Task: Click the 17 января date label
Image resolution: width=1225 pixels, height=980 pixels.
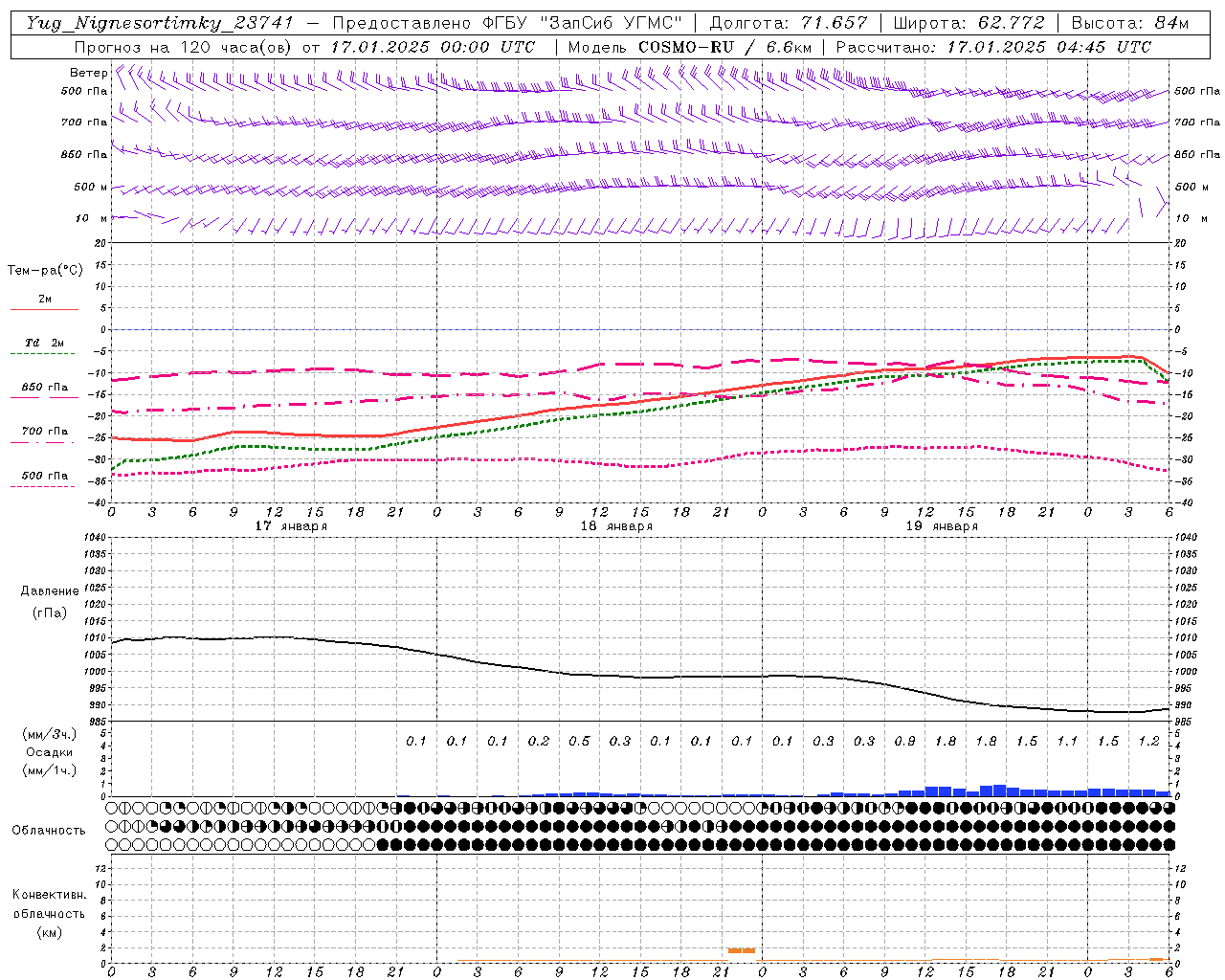Action: [x=291, y=525]
